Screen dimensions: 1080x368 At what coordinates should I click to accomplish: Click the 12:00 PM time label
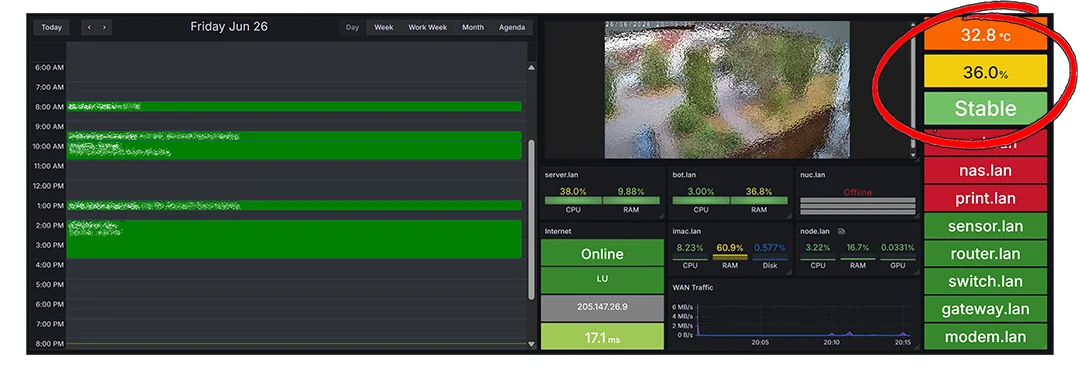pyautogui.click(x=48, y=186)
